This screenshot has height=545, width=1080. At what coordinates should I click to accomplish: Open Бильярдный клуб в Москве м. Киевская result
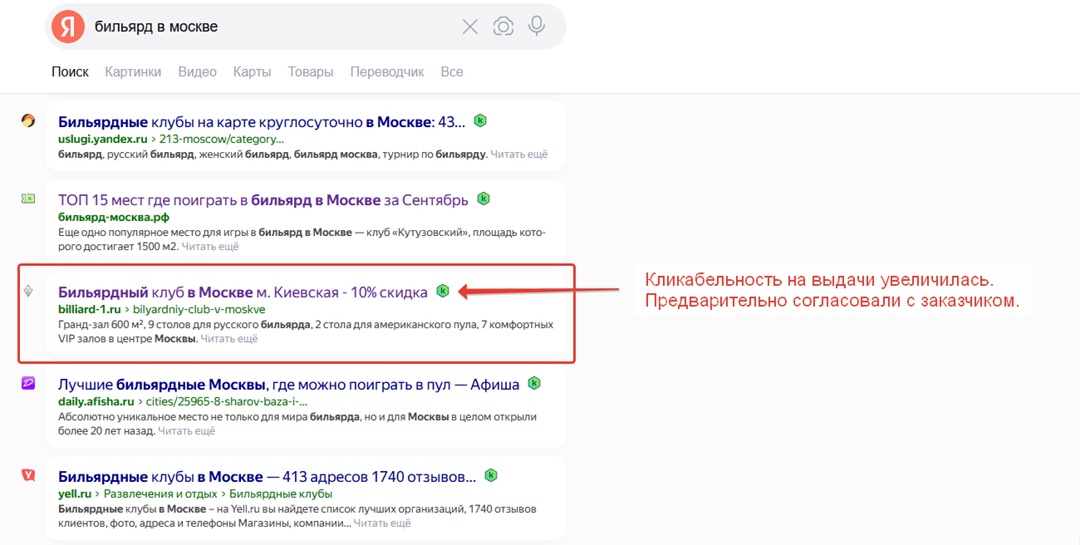coord(242,292)
